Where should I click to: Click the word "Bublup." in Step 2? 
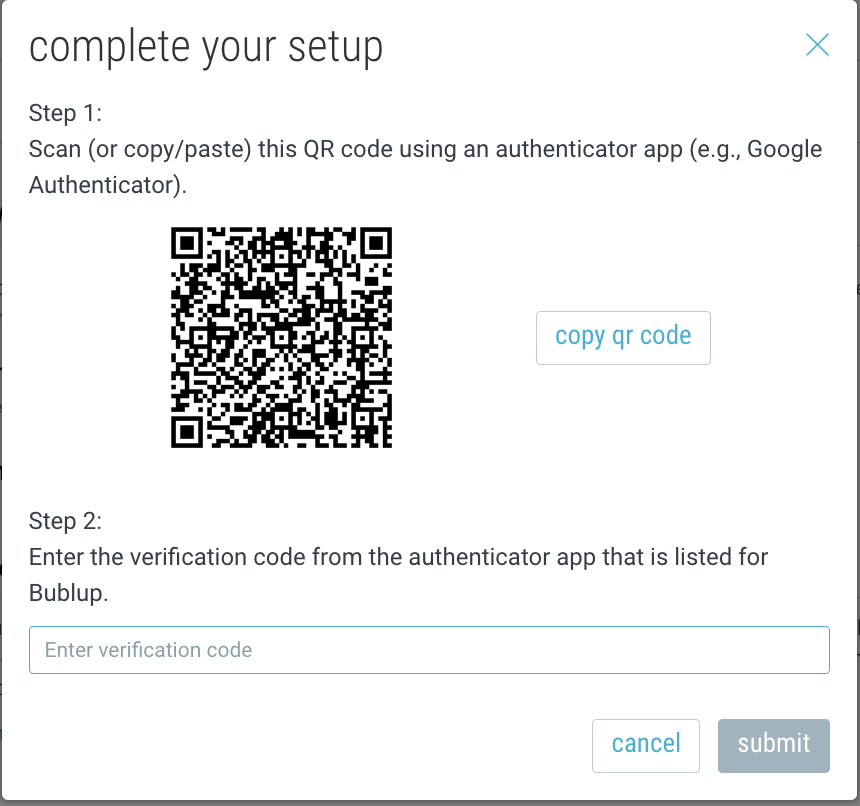pos(69,593)
